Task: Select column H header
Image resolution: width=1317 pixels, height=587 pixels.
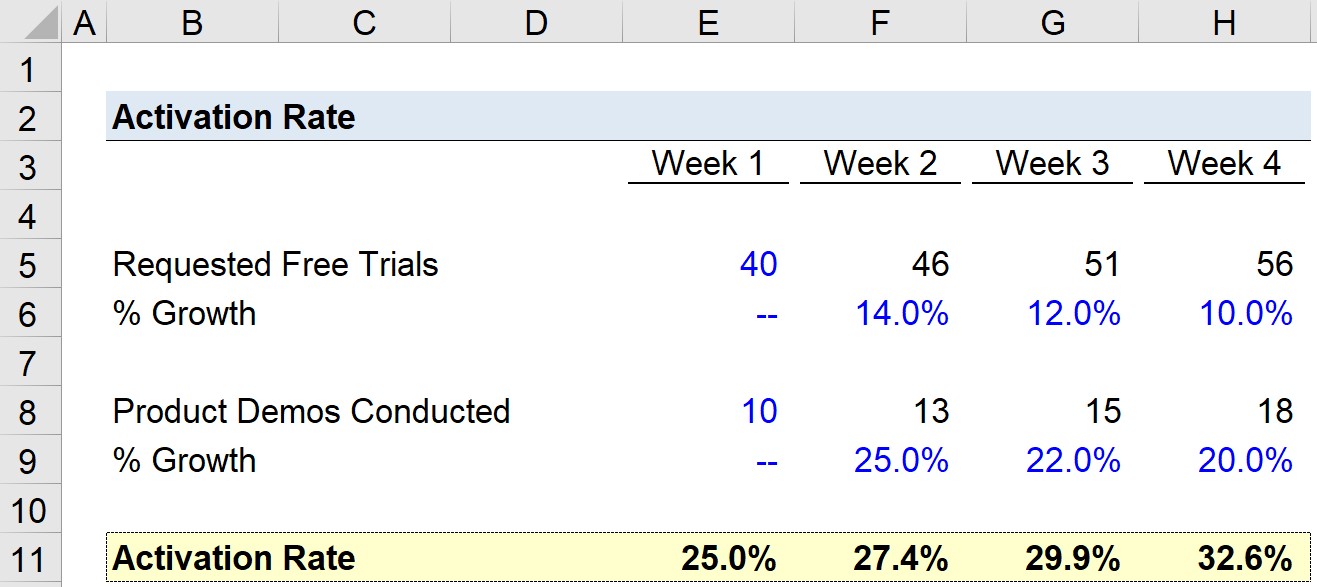Action: pyautogui.click(x=1224, y=22)
